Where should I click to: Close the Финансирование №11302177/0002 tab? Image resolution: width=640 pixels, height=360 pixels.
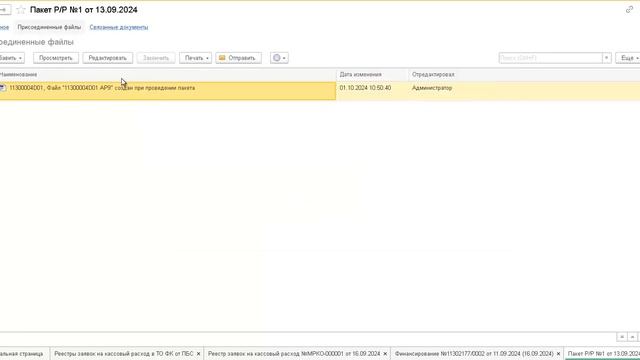558,353
